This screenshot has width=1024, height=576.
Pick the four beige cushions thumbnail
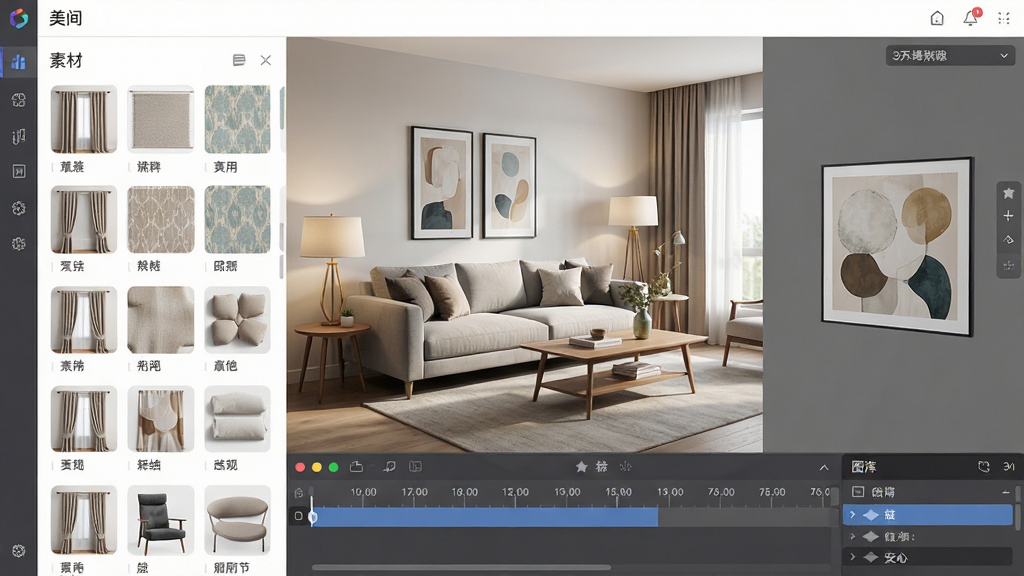[237, 320]
